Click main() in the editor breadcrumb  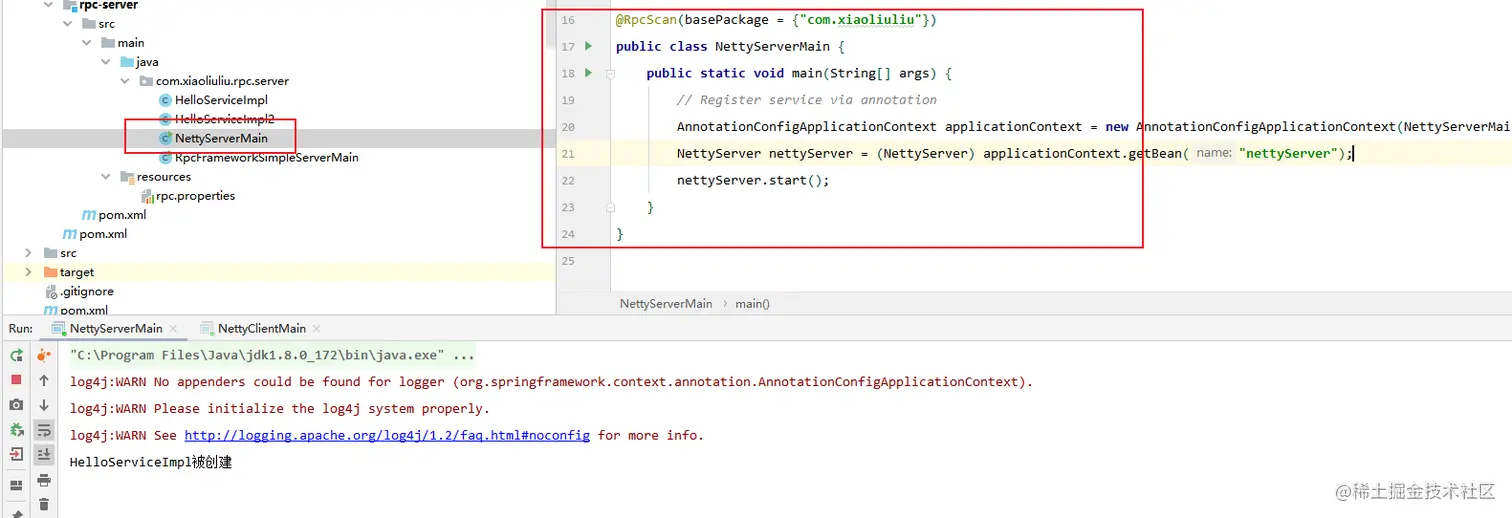753,303
